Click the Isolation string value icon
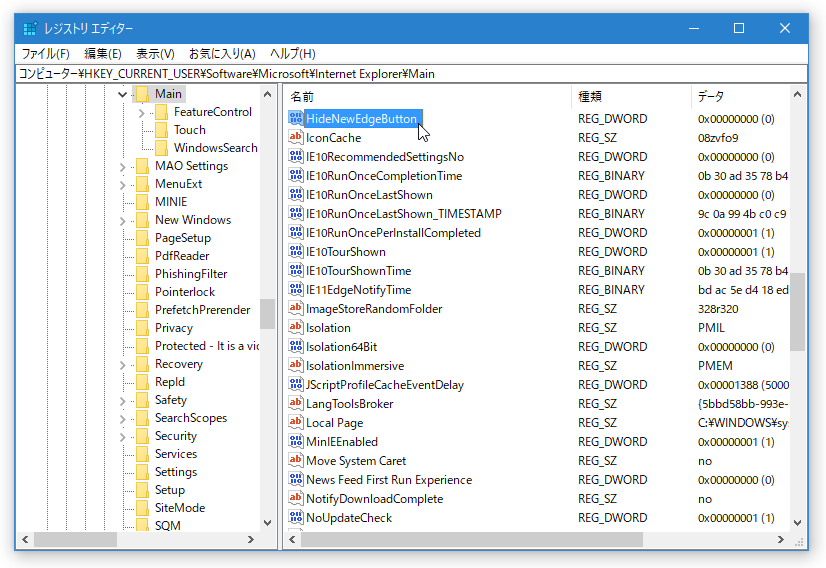 [x=296, y=327]
